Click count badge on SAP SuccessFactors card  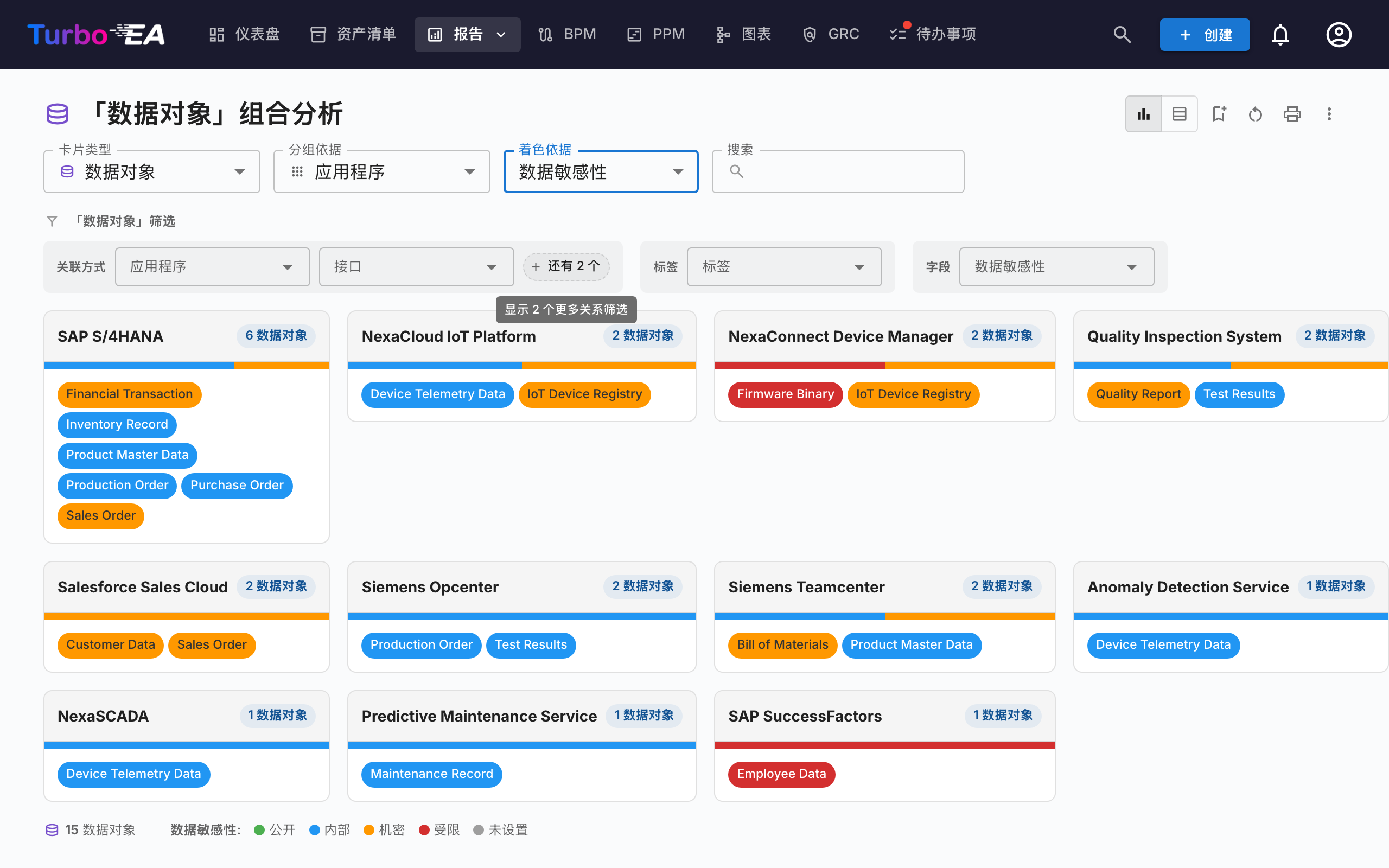[1002, 716]
